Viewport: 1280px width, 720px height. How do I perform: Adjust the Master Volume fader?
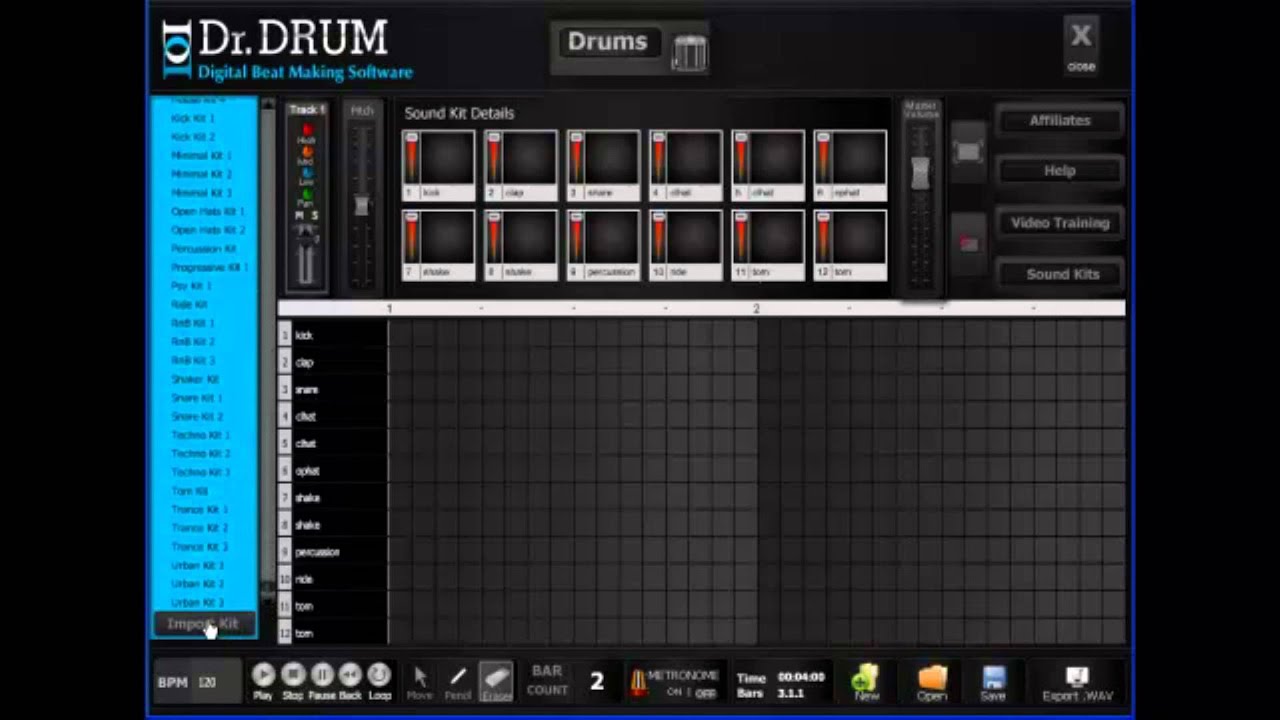point(920,172)
